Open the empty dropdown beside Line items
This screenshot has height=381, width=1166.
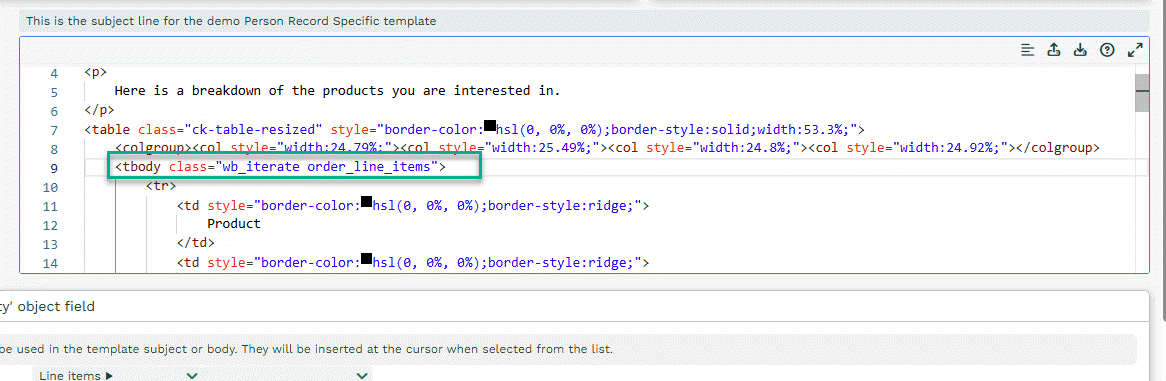click(x=286, y=376)
